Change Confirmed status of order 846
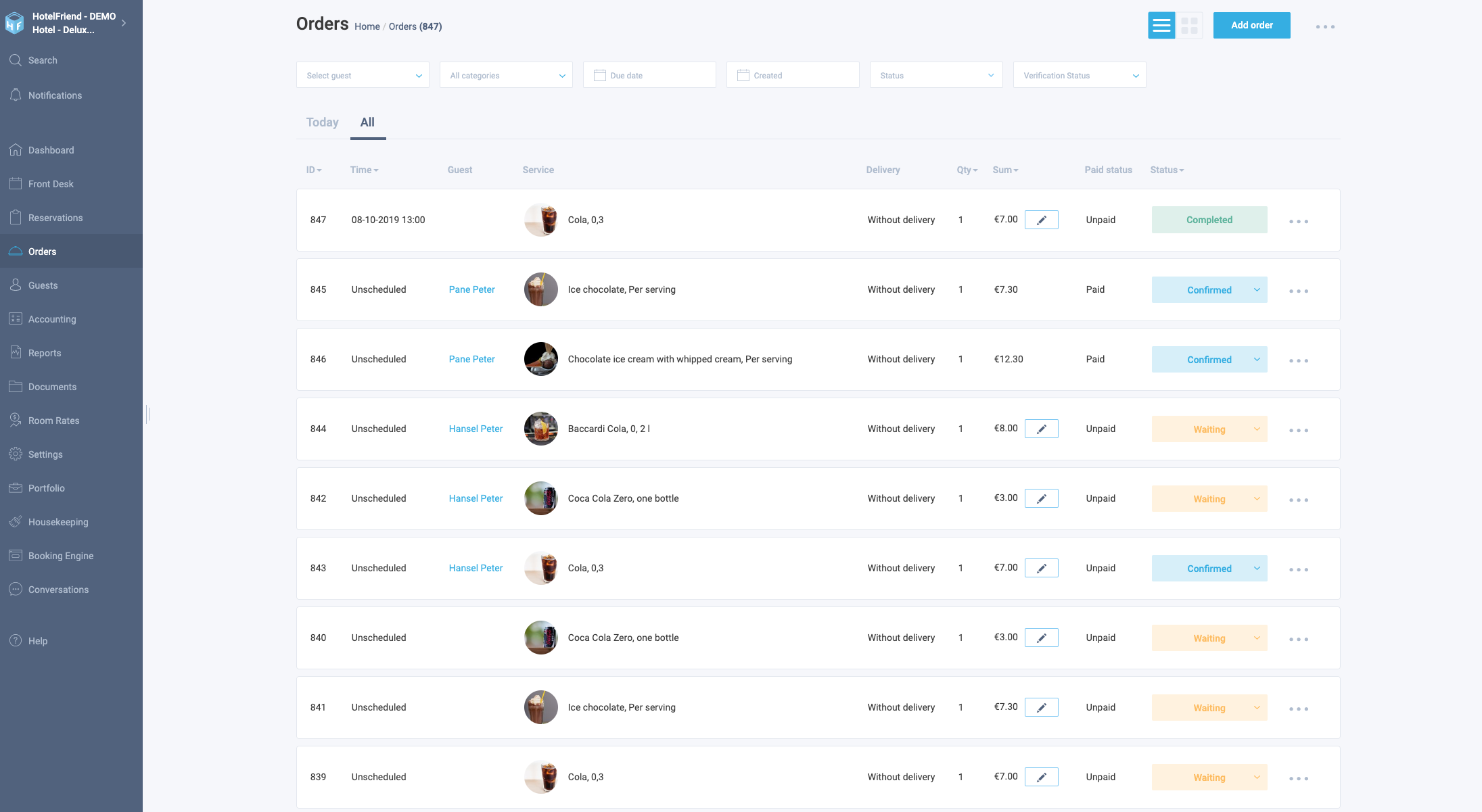Viewport: 1482px width, 812px height. (1209, 360)
